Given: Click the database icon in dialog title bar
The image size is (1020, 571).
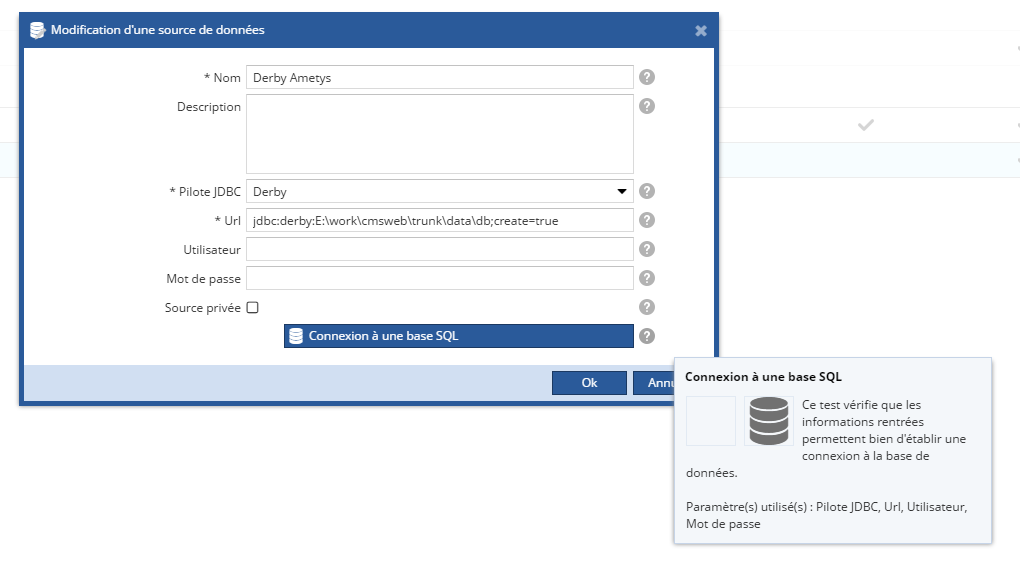Looking at the screenshot, I should point(37,30).
